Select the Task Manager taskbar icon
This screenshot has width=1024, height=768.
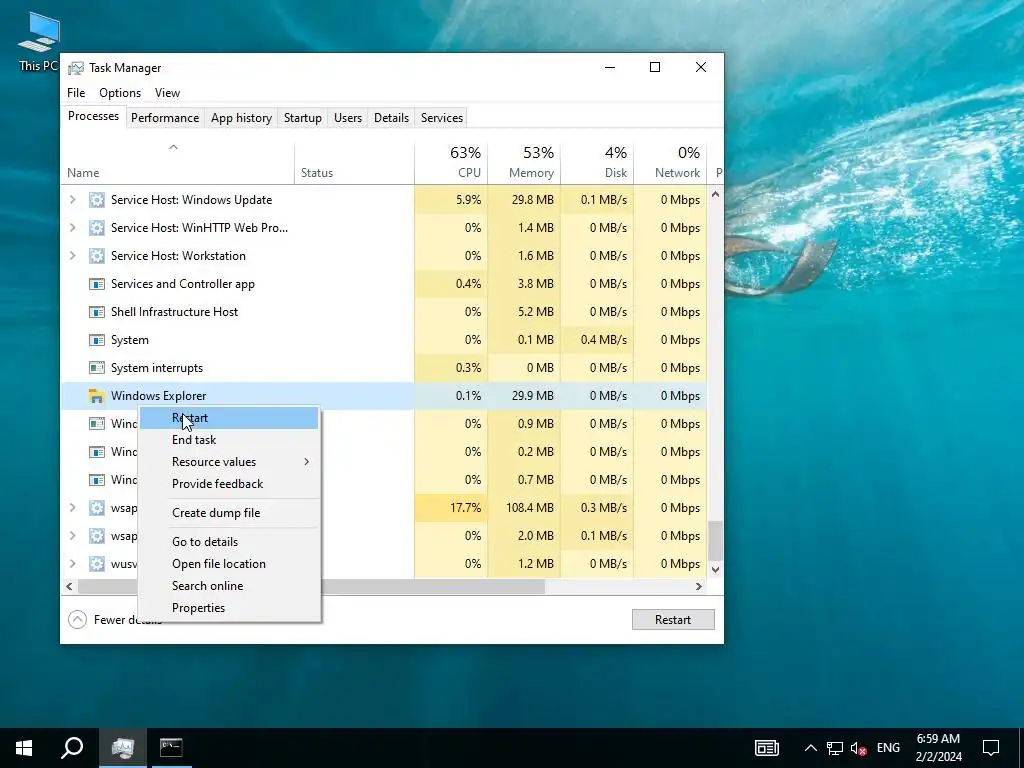point(122,748)
